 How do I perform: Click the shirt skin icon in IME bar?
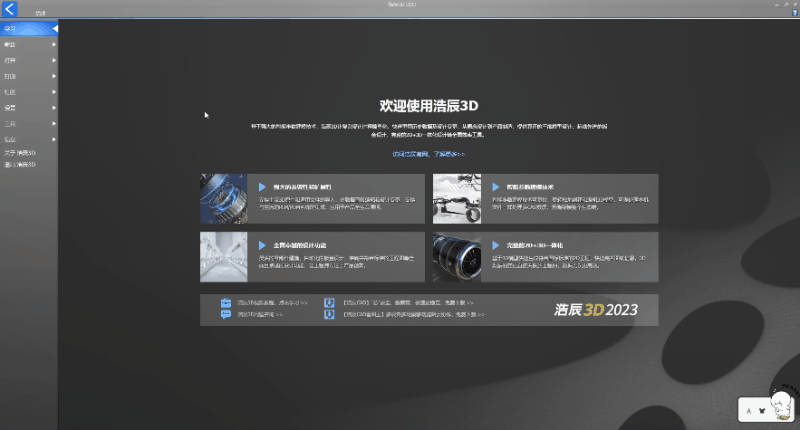762,411
